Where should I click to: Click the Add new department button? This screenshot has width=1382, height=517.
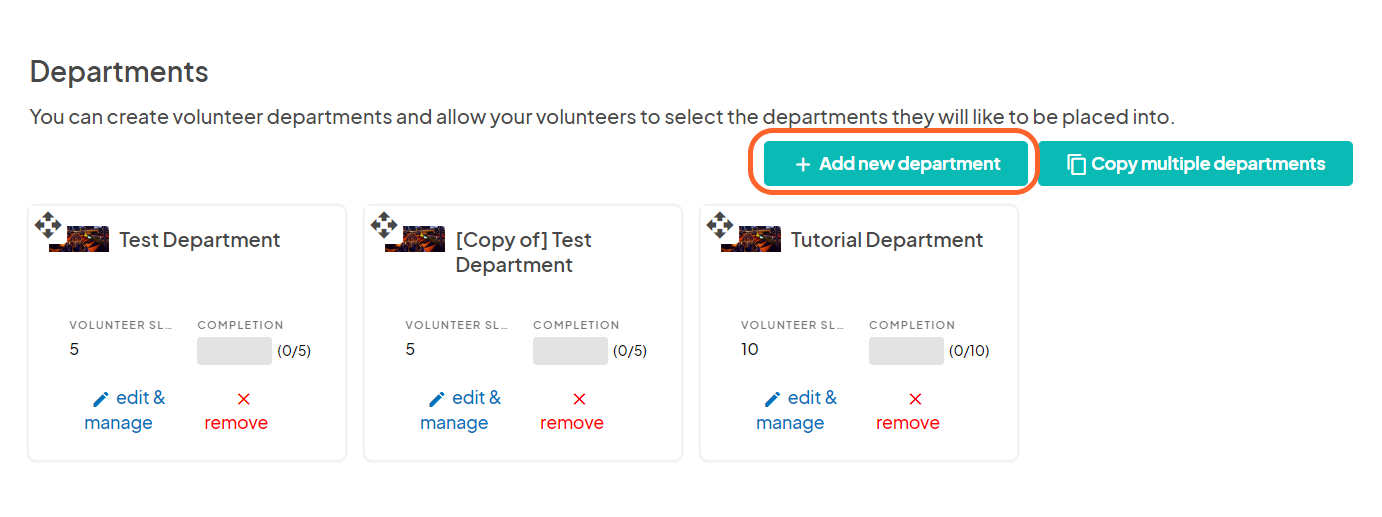coord(896,164)
